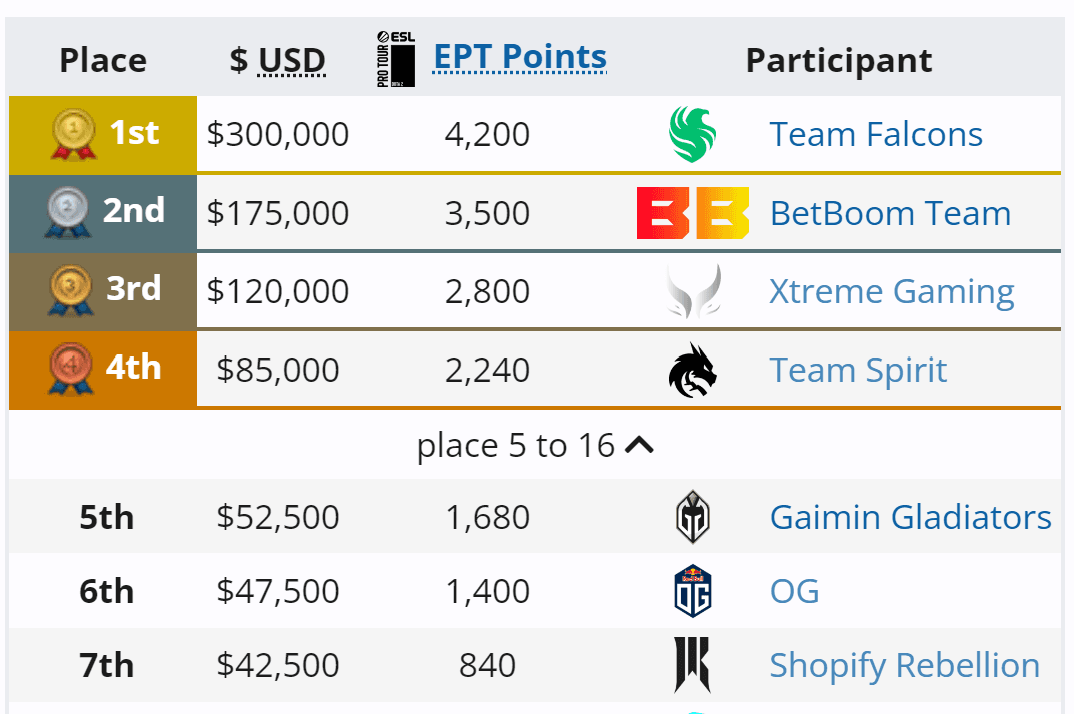Open the Shopify Rebellion link

tap(904, 665)
